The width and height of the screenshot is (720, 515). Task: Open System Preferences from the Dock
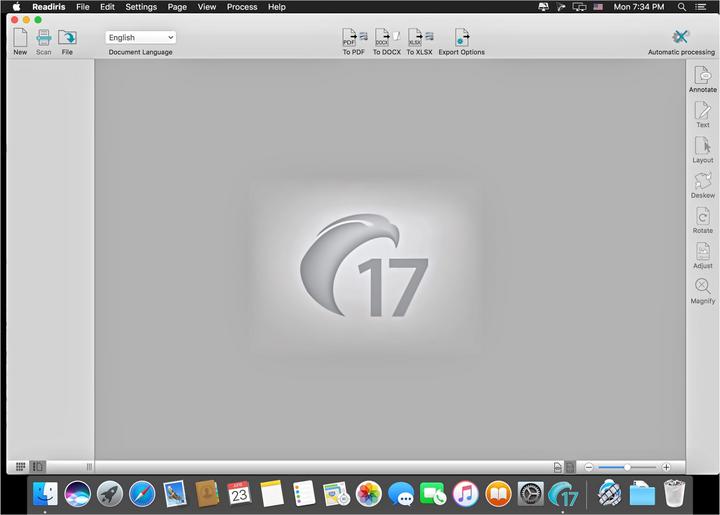coord(530,494)
